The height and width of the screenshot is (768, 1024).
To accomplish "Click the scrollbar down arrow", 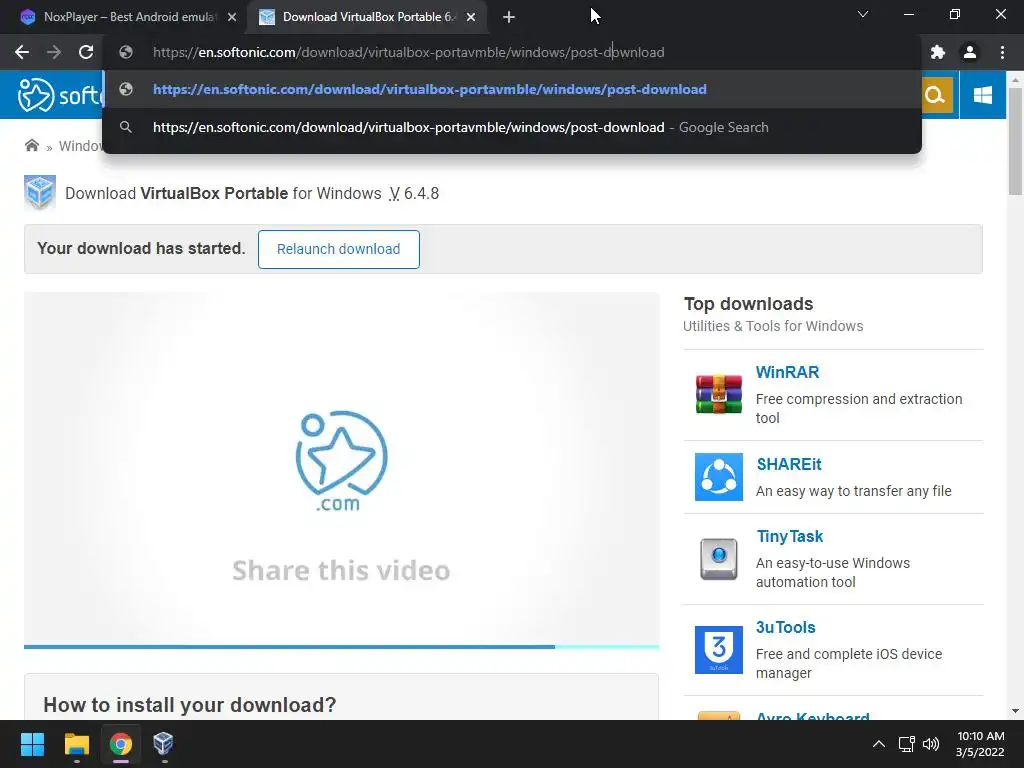I will coord(1015,711).
